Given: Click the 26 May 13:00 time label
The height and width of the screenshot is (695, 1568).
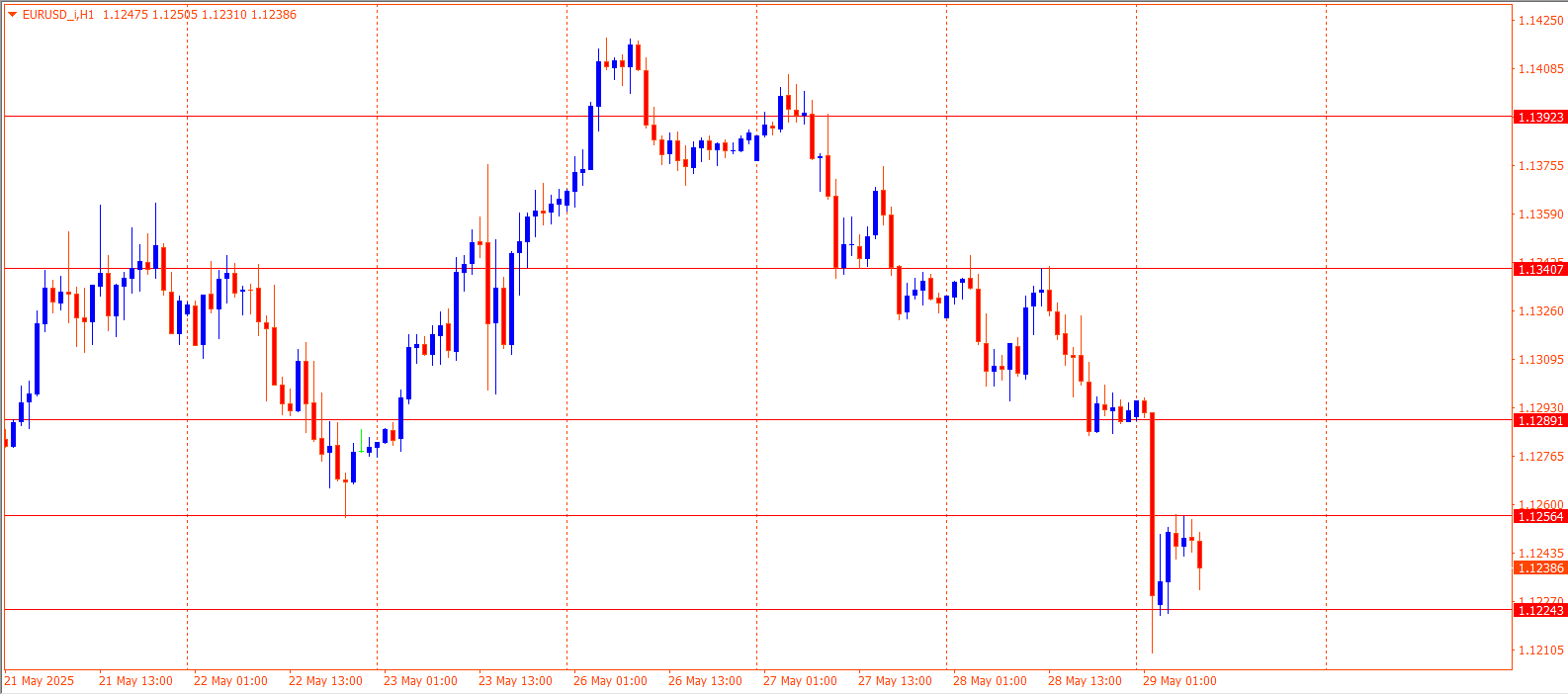Looking at the screenshot, I should [x=705, y=681].
